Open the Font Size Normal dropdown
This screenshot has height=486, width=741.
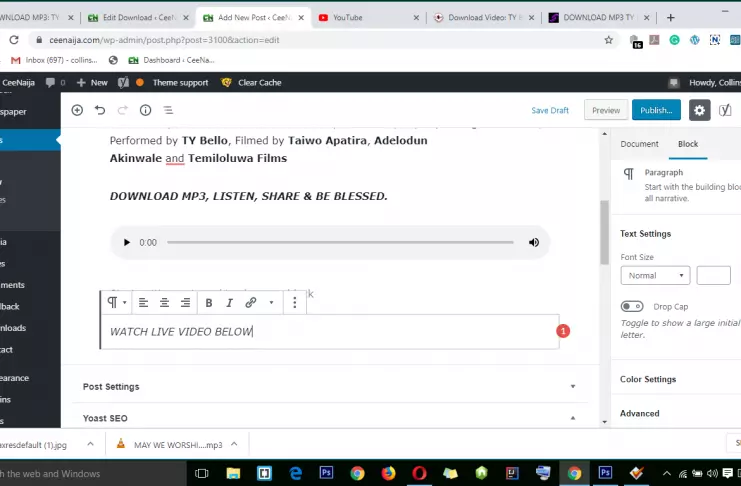[x=655, y=276]
